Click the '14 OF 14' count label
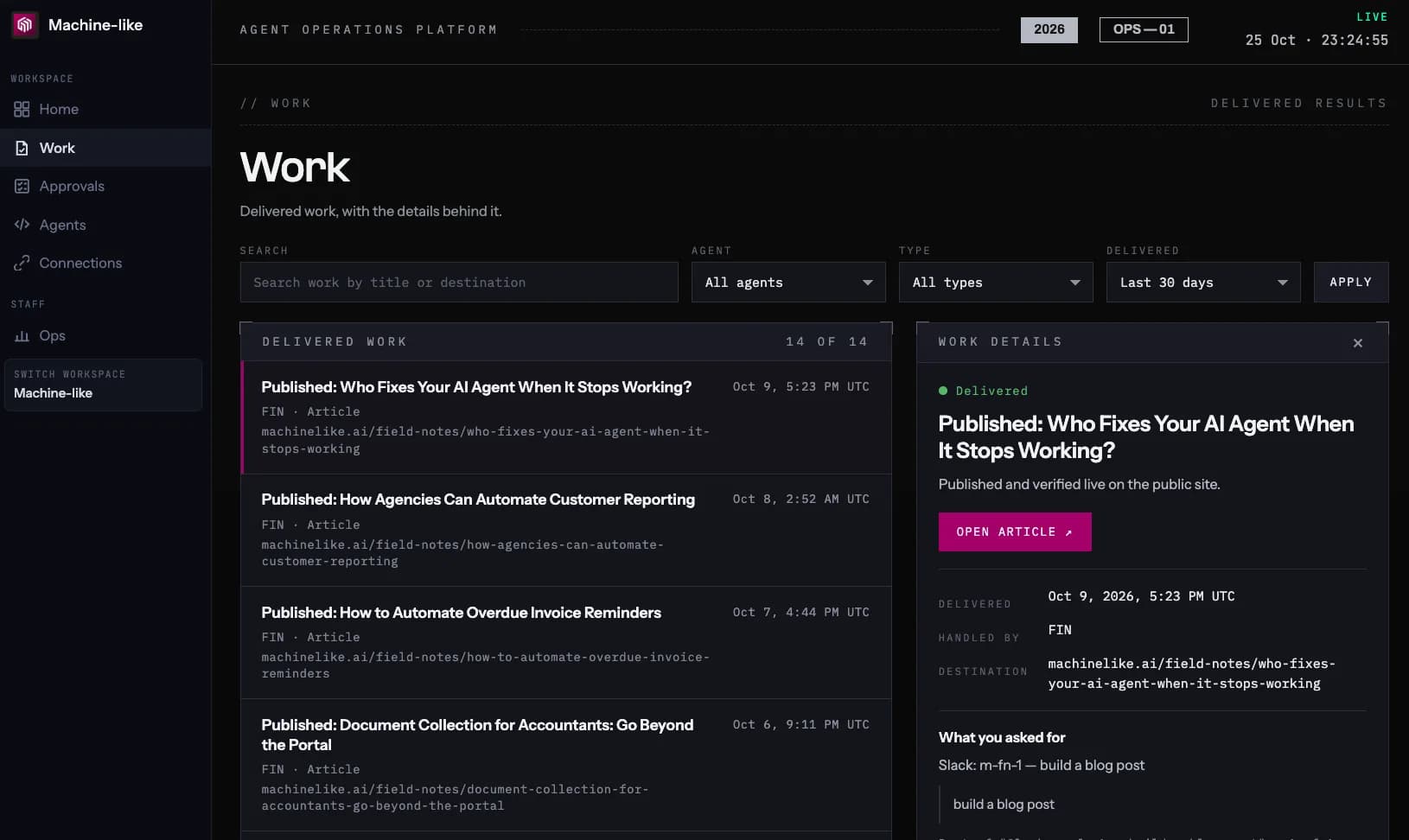1409x840 pixels. coord(826,341)
